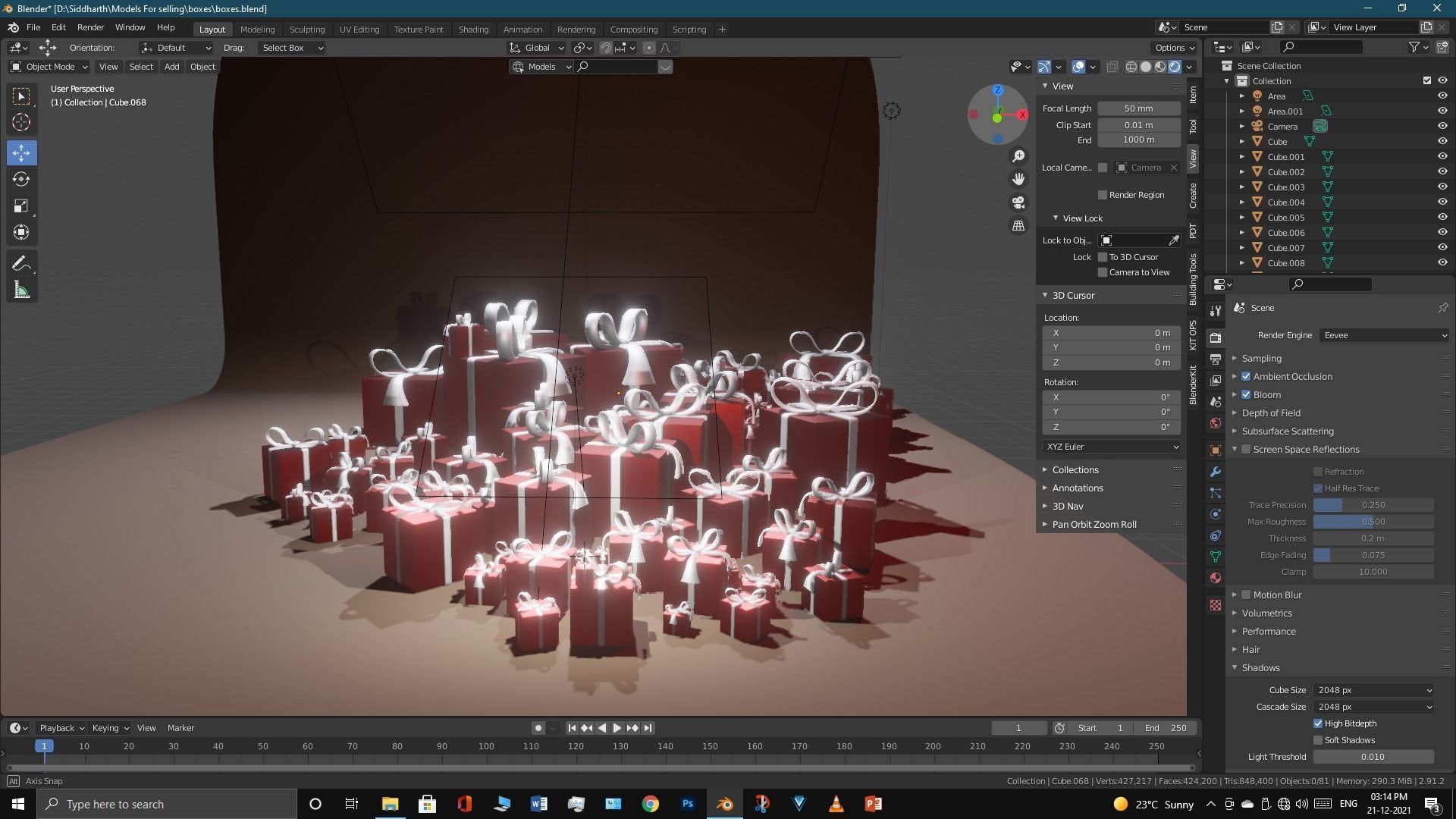
Task: Hide the Area light in outliner
Action: (x=1442, y=96)
